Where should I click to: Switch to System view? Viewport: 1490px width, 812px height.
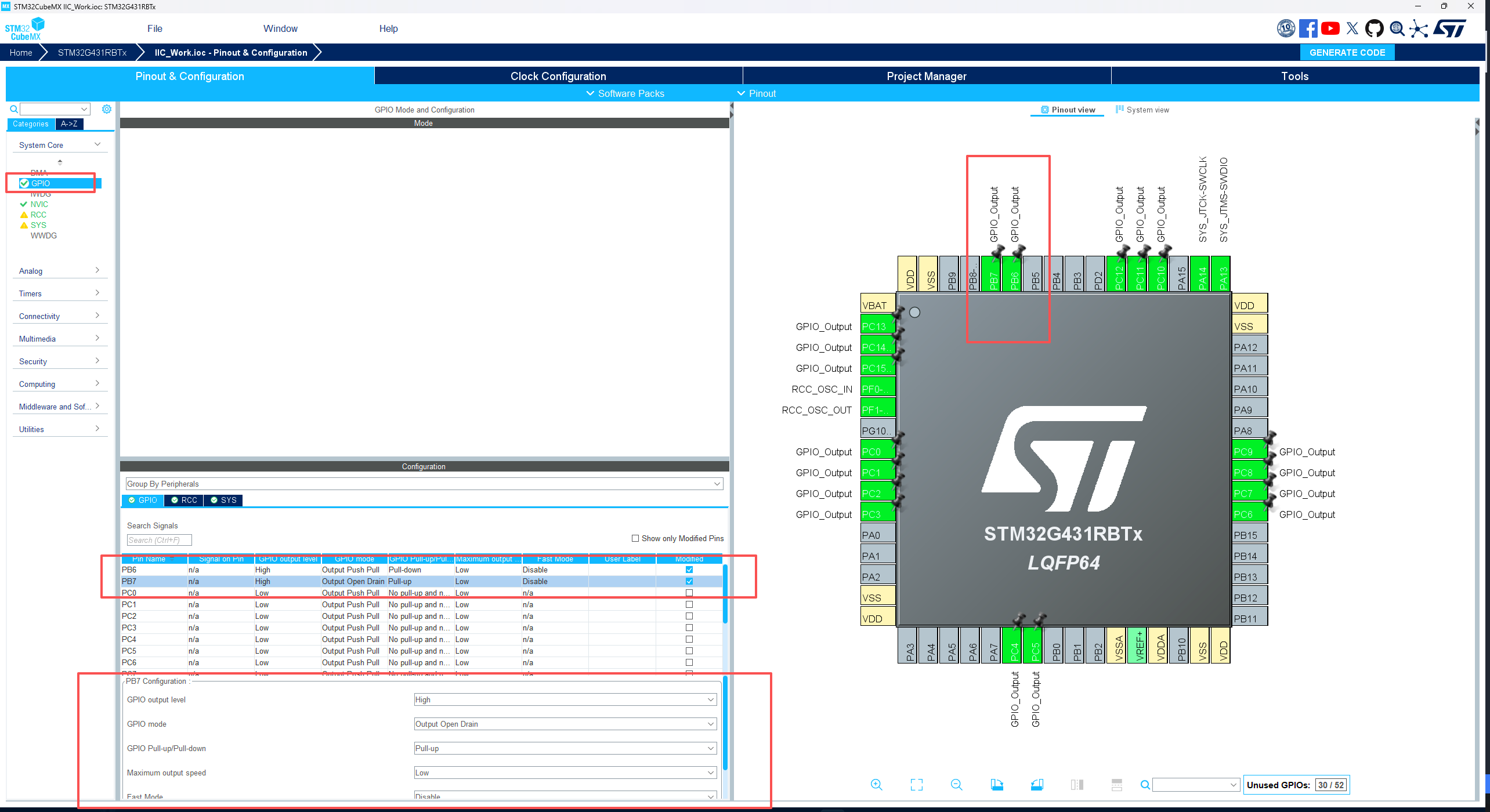[x=1142, y=110]
